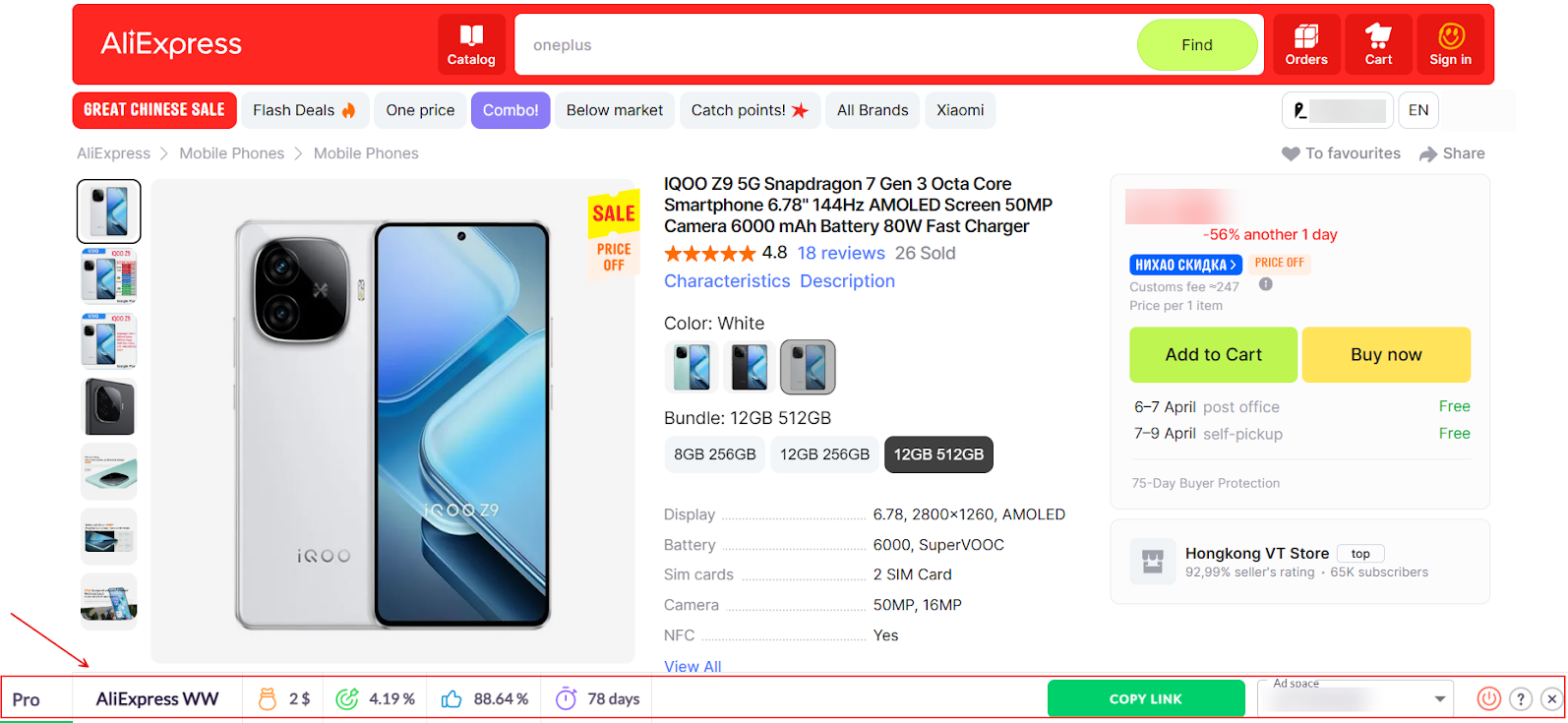Screen dimensions: 1568x723
Task: Select the first white phone thumbnail
Action: 109,211
